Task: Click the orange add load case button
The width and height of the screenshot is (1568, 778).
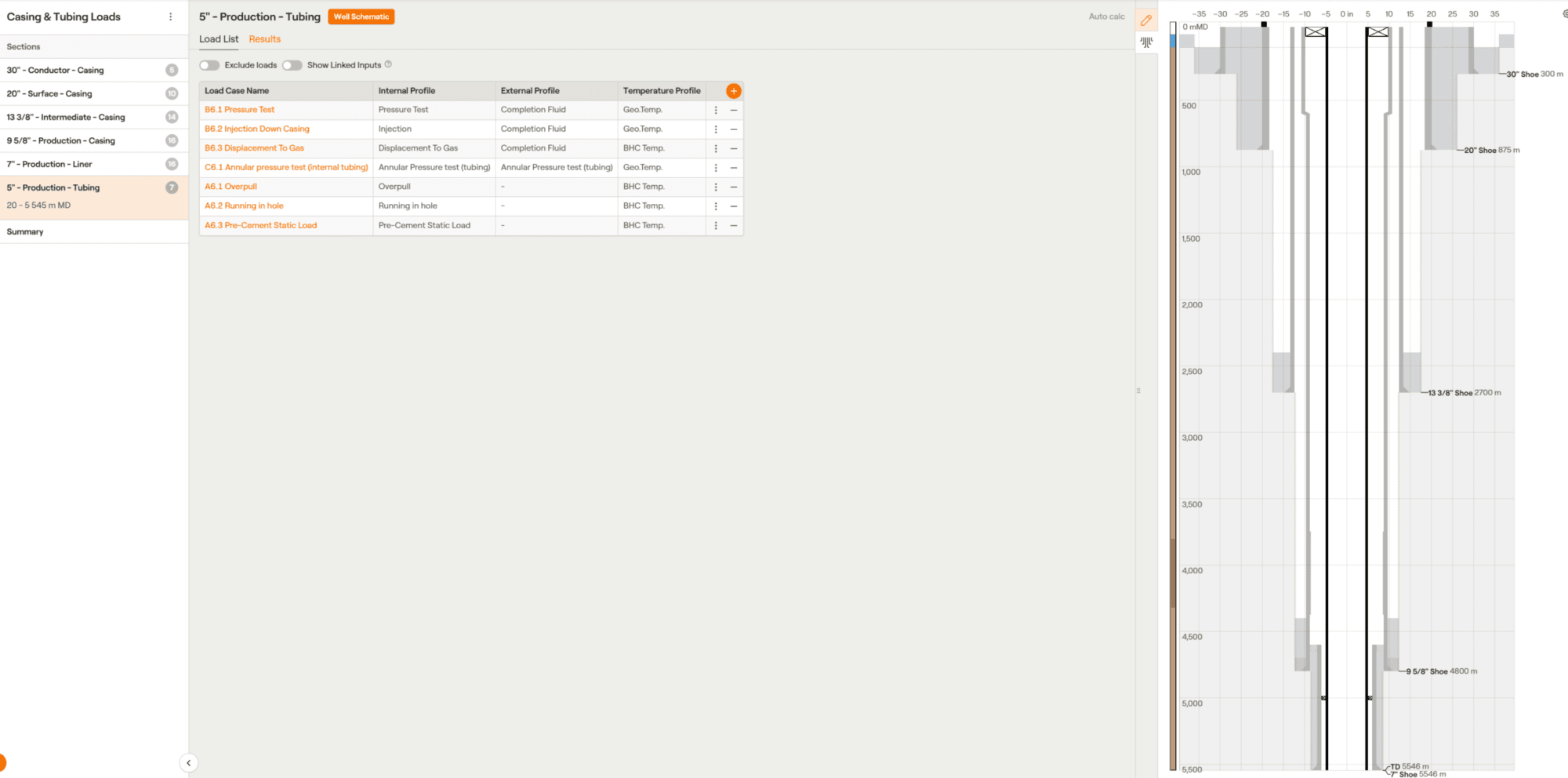Action: tap(733, 91)
